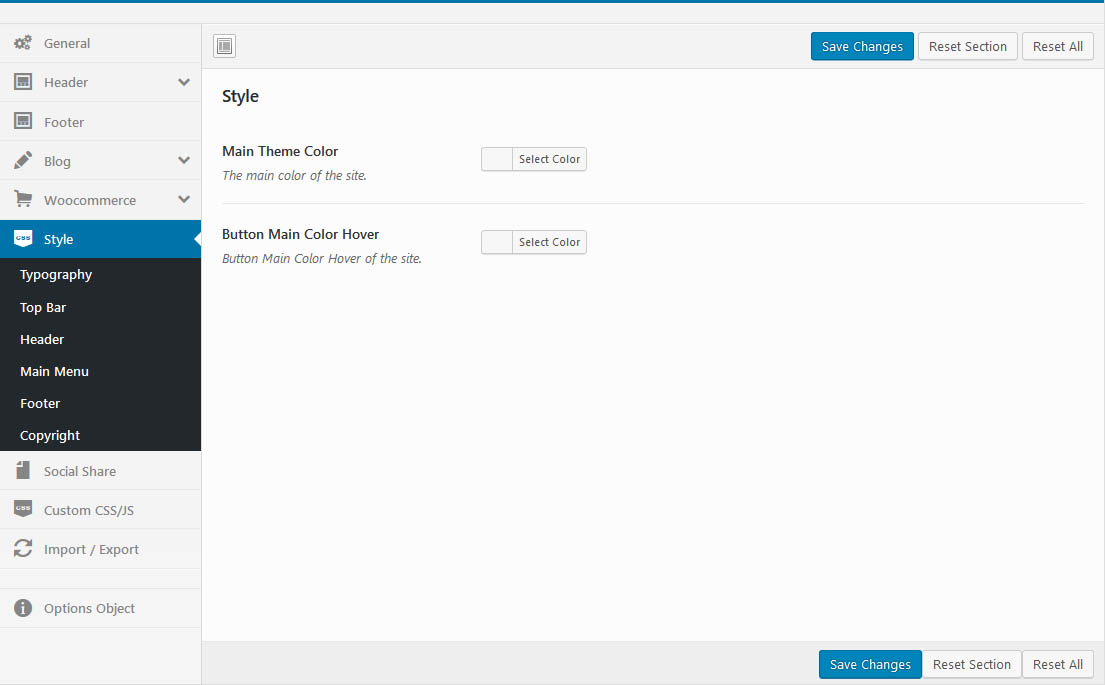
Task: Click the Blog pencil icon
Action: 22,160
